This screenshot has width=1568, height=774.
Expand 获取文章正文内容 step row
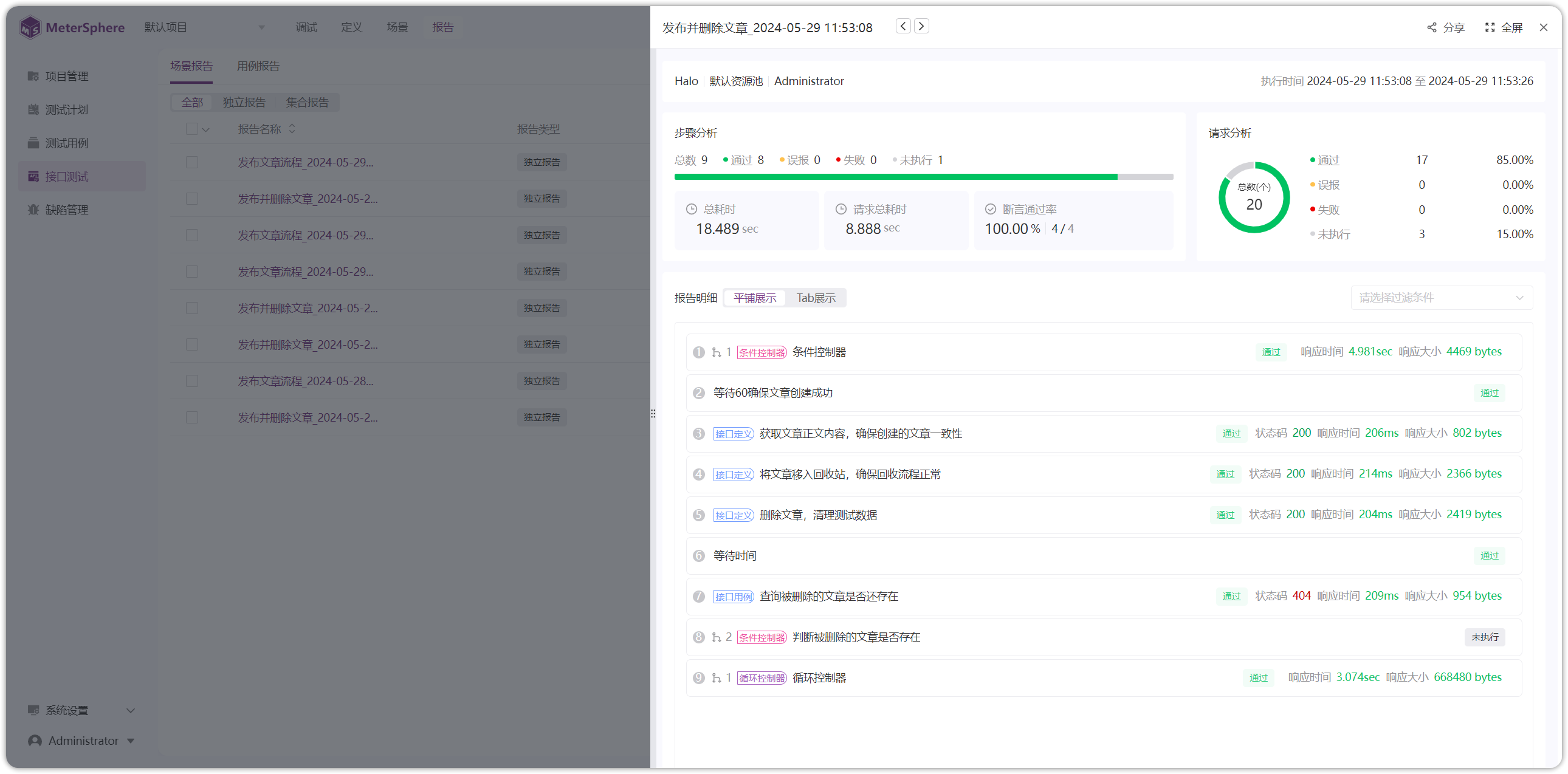(1104, 434)
